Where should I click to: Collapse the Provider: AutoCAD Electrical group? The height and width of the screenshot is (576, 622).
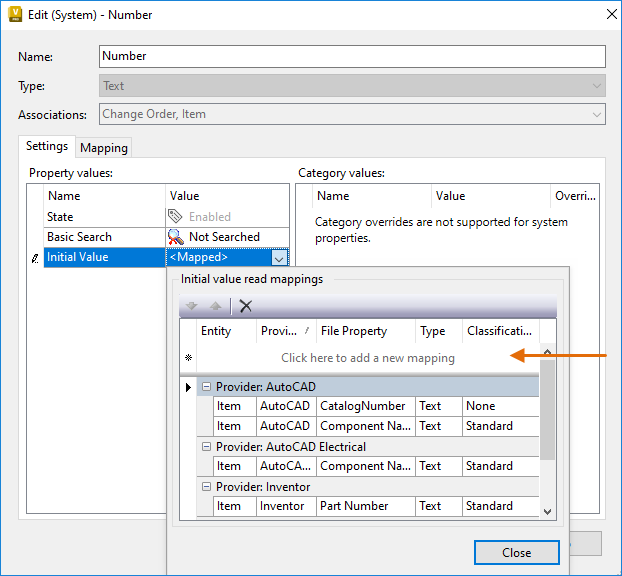click(x=206, y=447)
